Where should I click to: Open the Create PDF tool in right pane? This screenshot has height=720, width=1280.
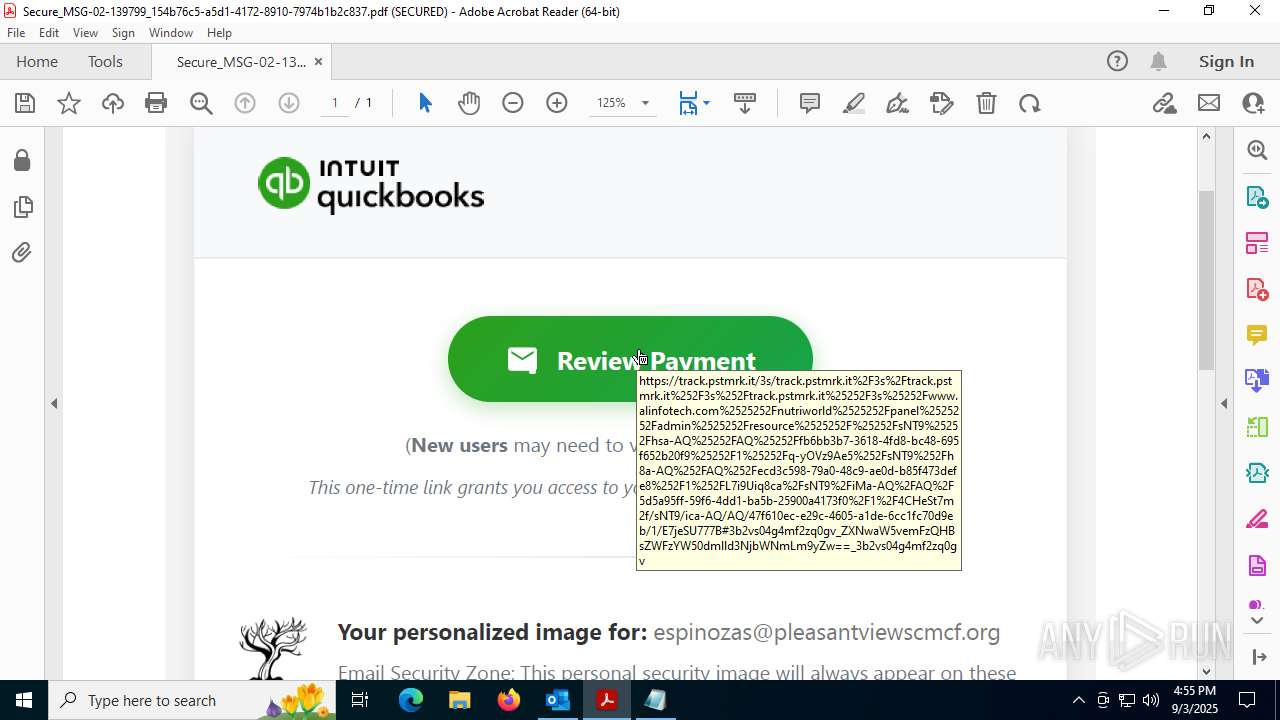[x=1257, y=289]
